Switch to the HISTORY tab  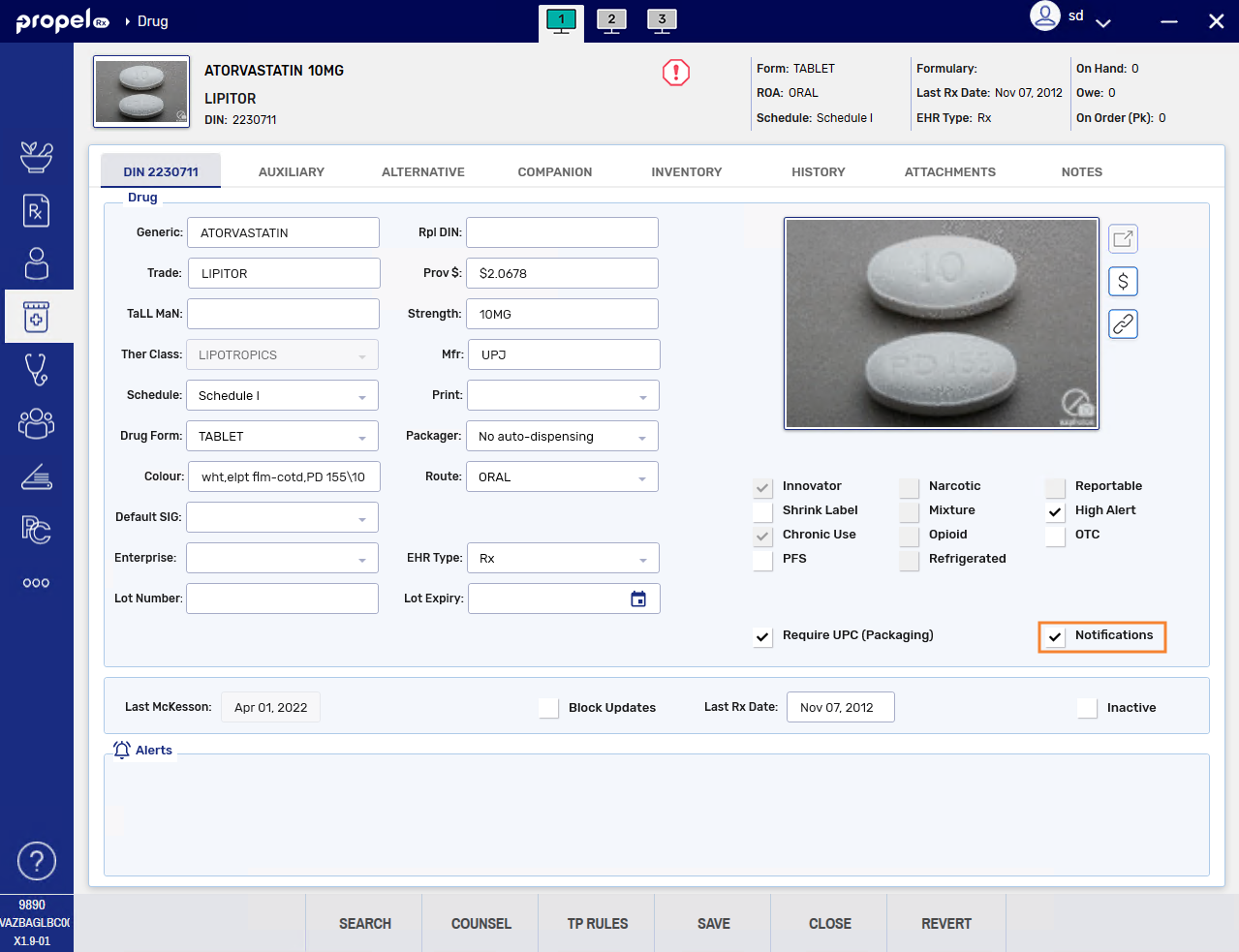point(819,171)
